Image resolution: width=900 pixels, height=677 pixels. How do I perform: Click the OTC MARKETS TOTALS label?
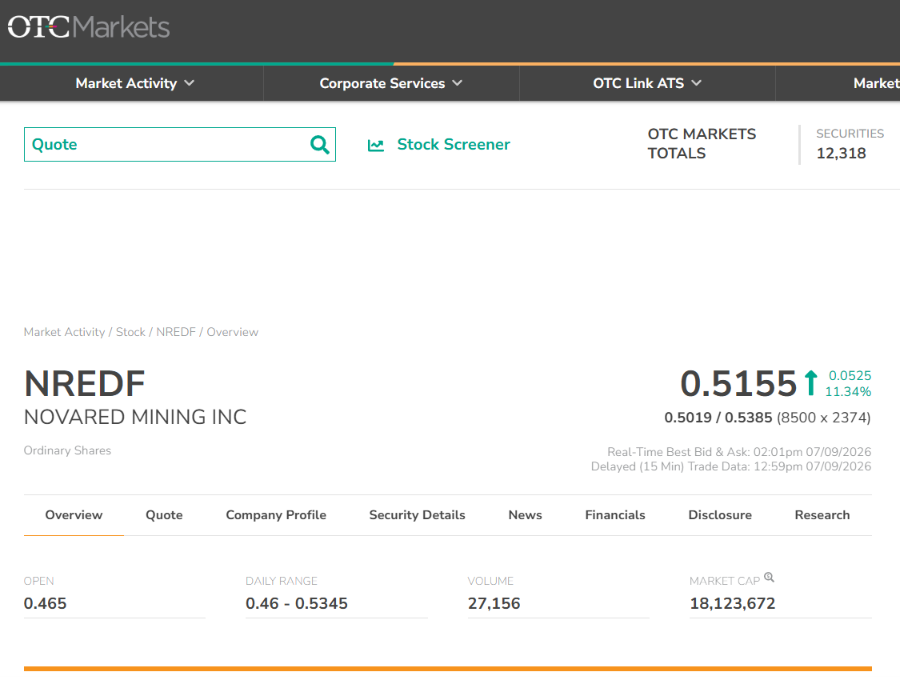coord(701,144)
